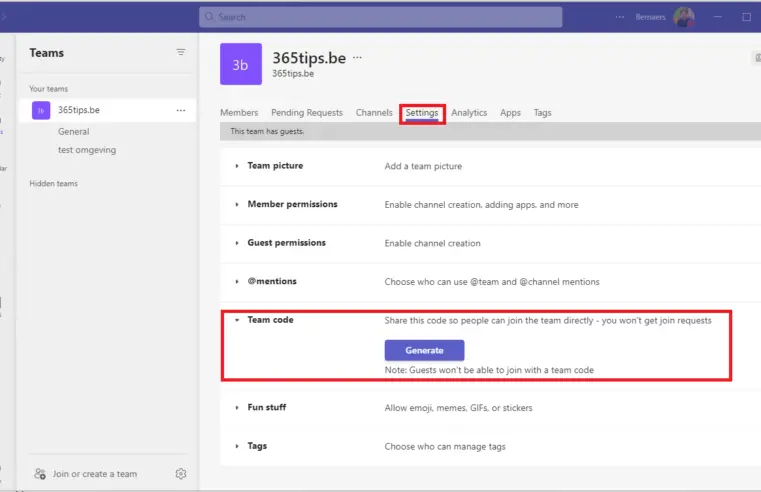Expand the @mentions section
The height and width of the screenshot is (492, 761).
237,282
